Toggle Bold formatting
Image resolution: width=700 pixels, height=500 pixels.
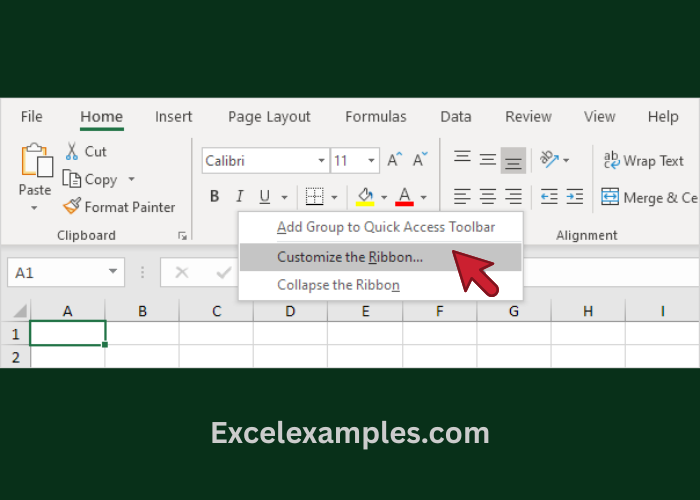[x=214, y=197]
